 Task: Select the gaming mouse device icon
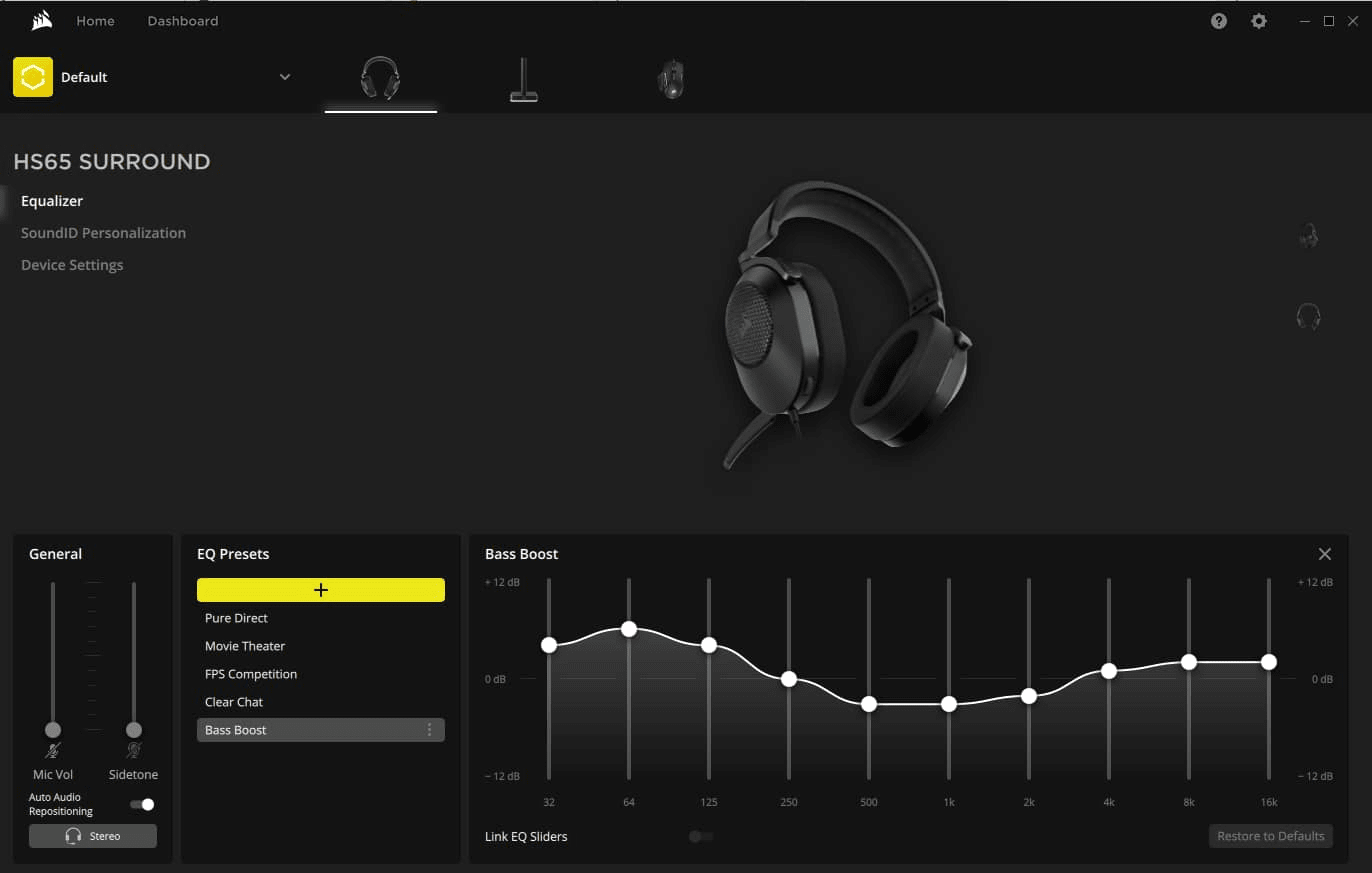pos(671,80)
